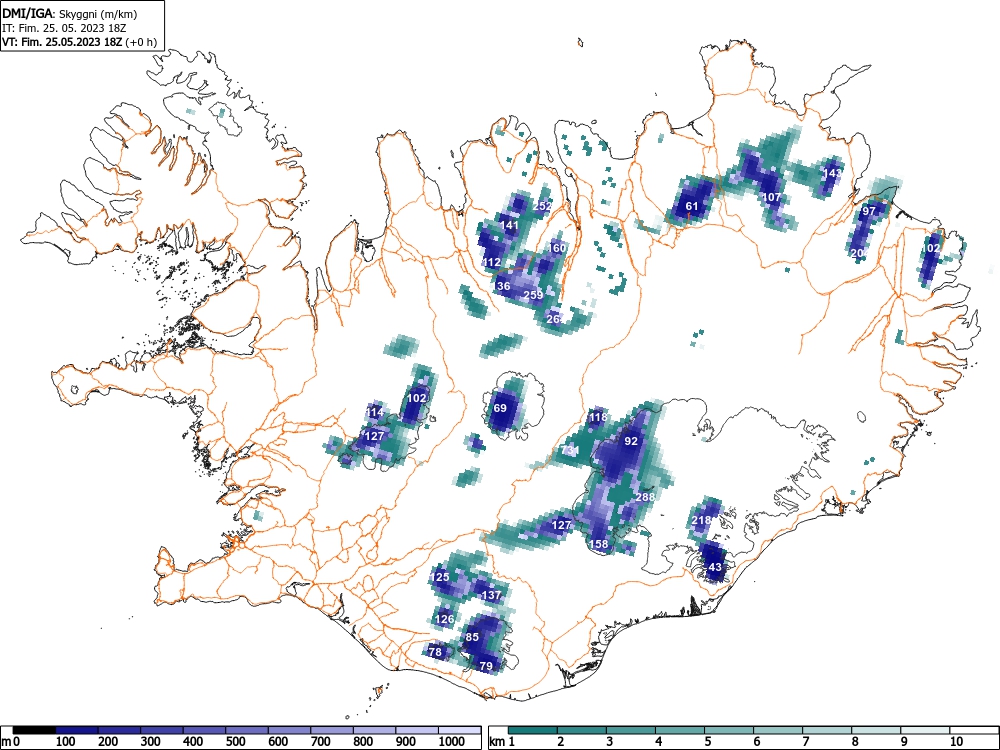The image size is (1000, 750).
Task: Click the dark teal 1–2 km legend swatch
Action: pos(533,730)
